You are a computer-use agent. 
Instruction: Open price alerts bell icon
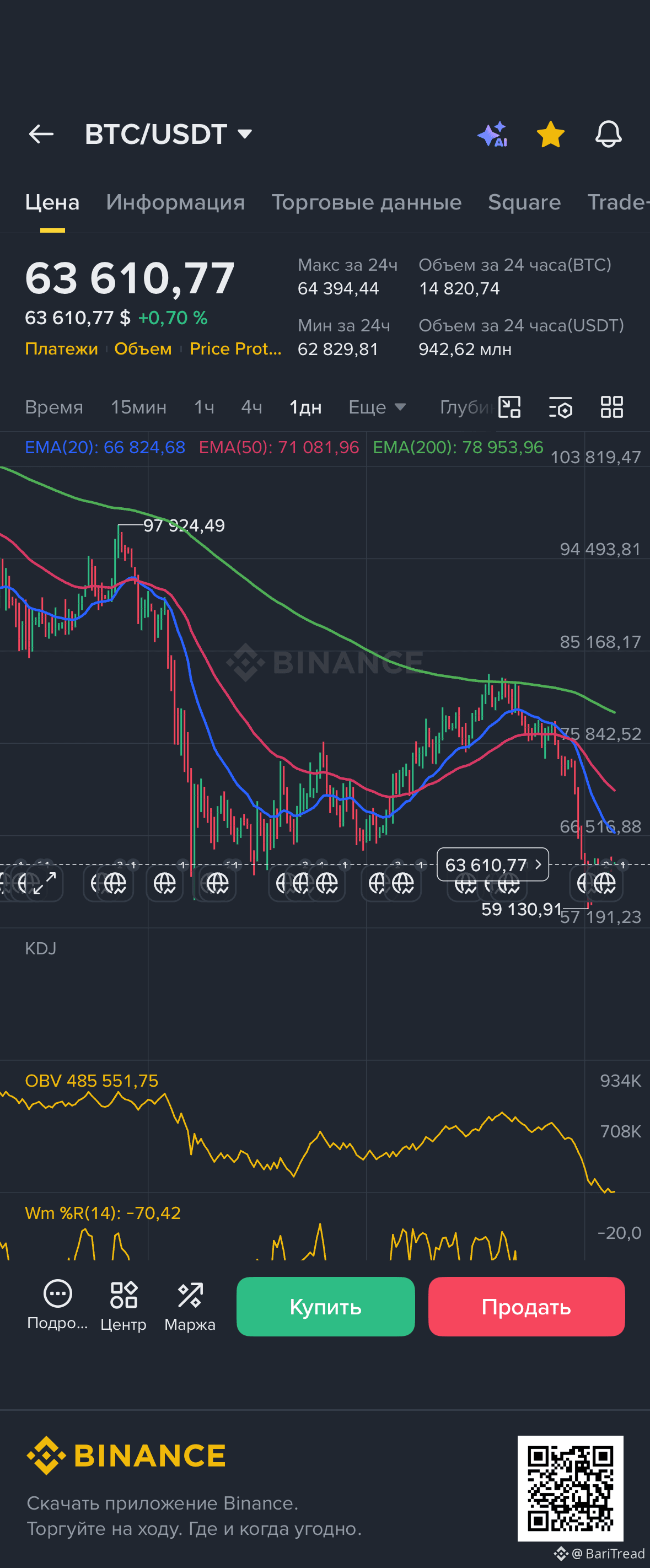tap(608, 134)
